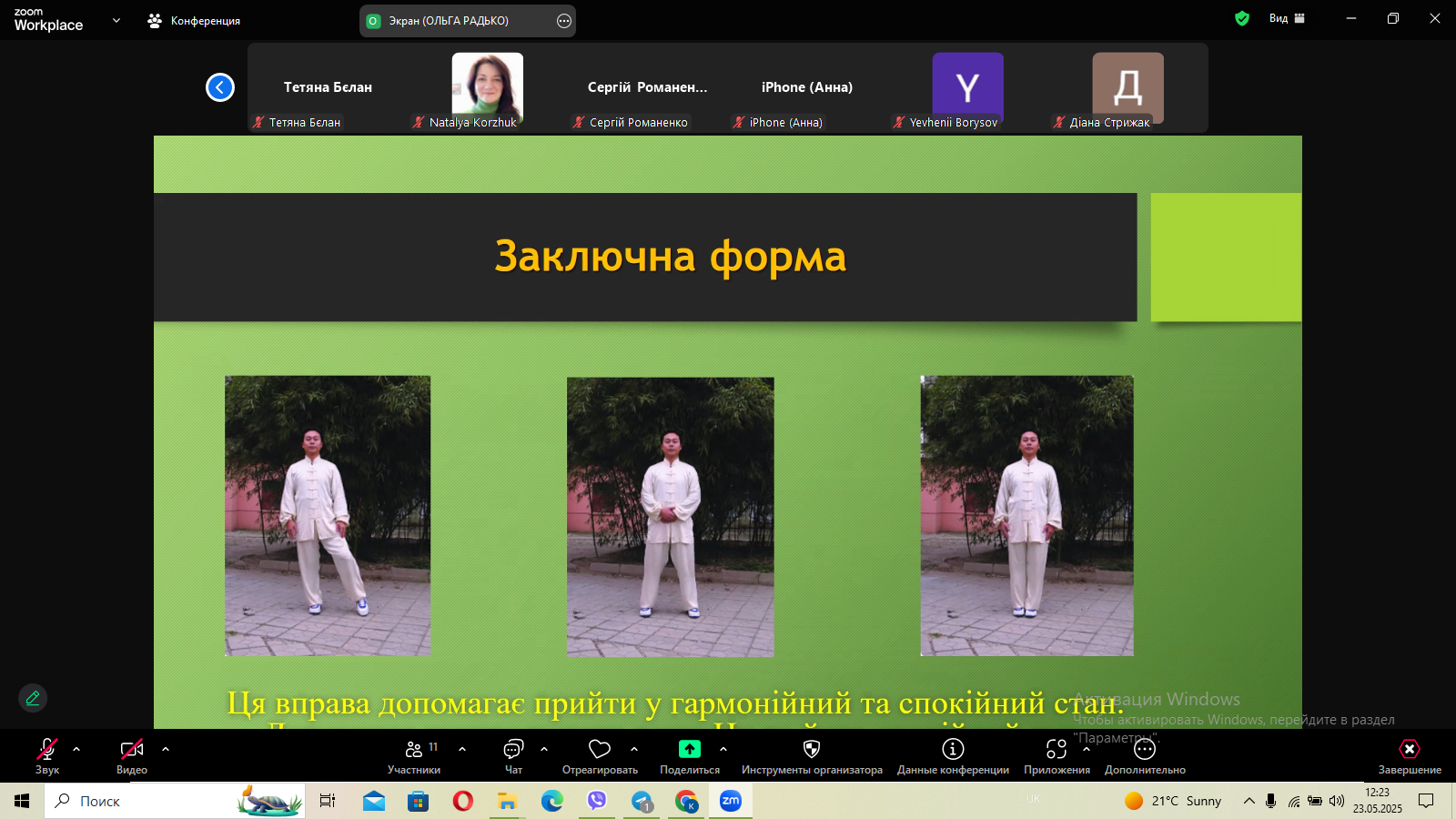This screenshot has height=819, width=1456.
Task: Click the Zoom Workplace logo
Action: point(48,20)
